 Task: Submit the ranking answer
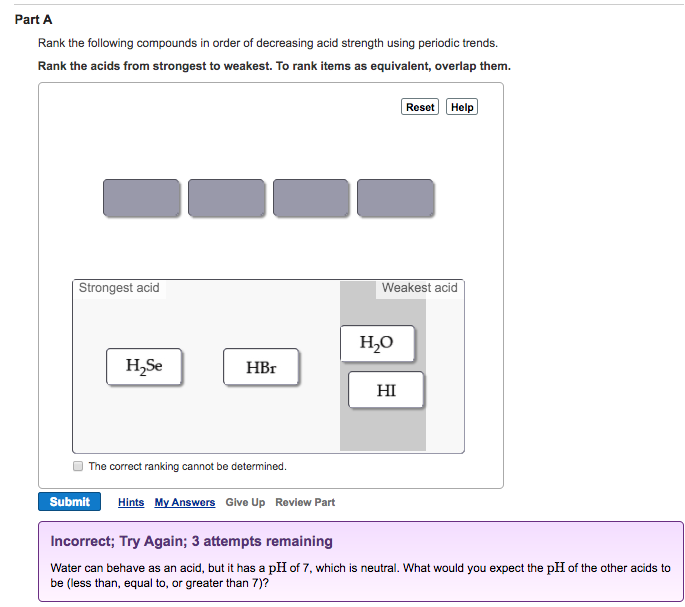point(70,502)
